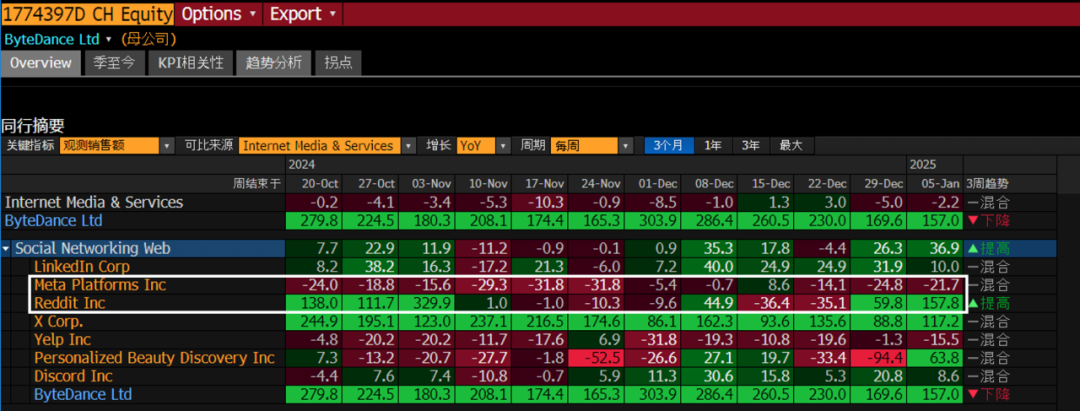Image resolution: width=1080 pixels, height=411 pixels.
Task: Click Reddit Inc 329.9 value cell
Action: point(428,303)
